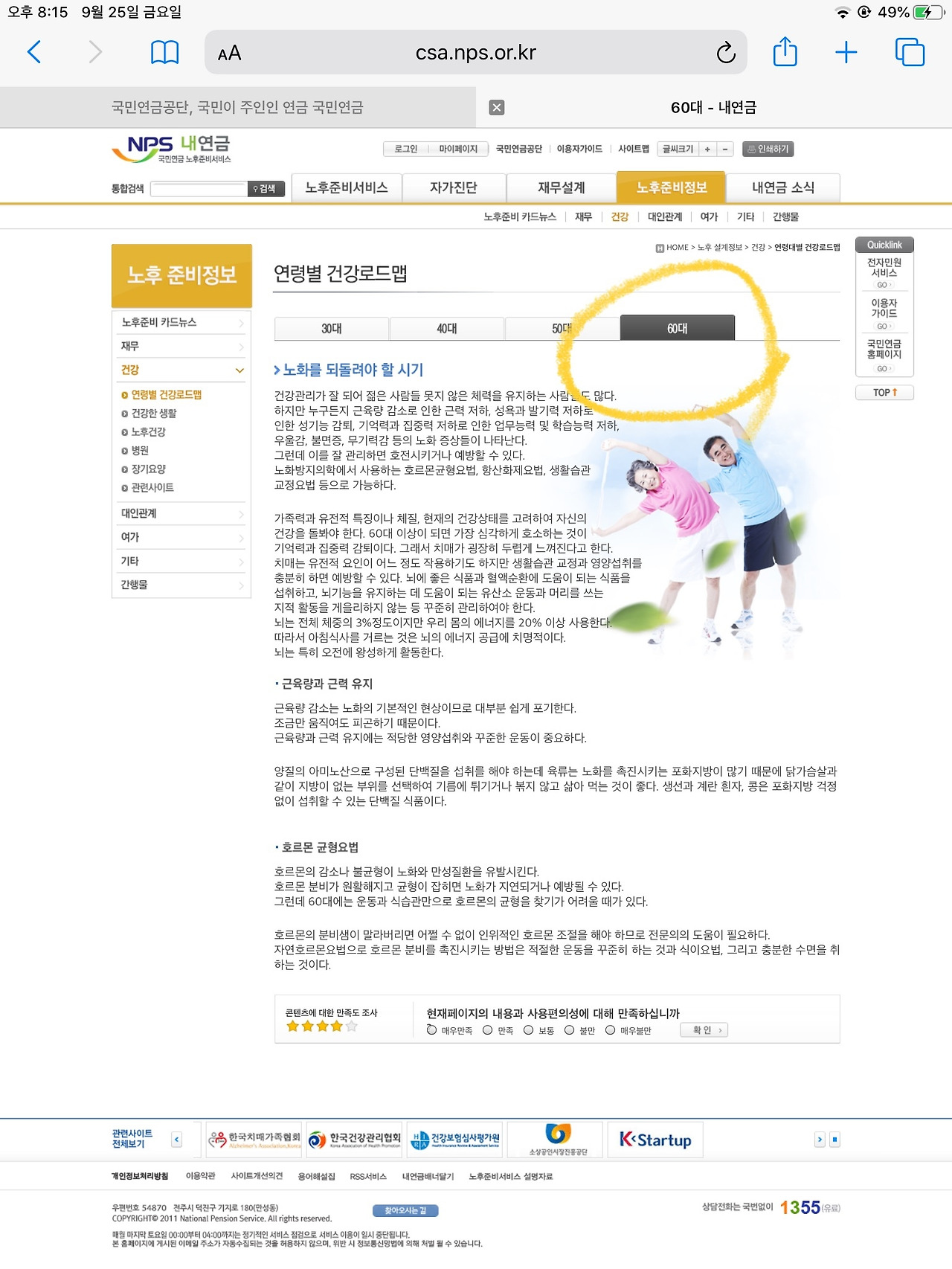Viewport: 952px width, 1269px height.
Task: Open the Safari tab overview icon
Action: [910, 52]
